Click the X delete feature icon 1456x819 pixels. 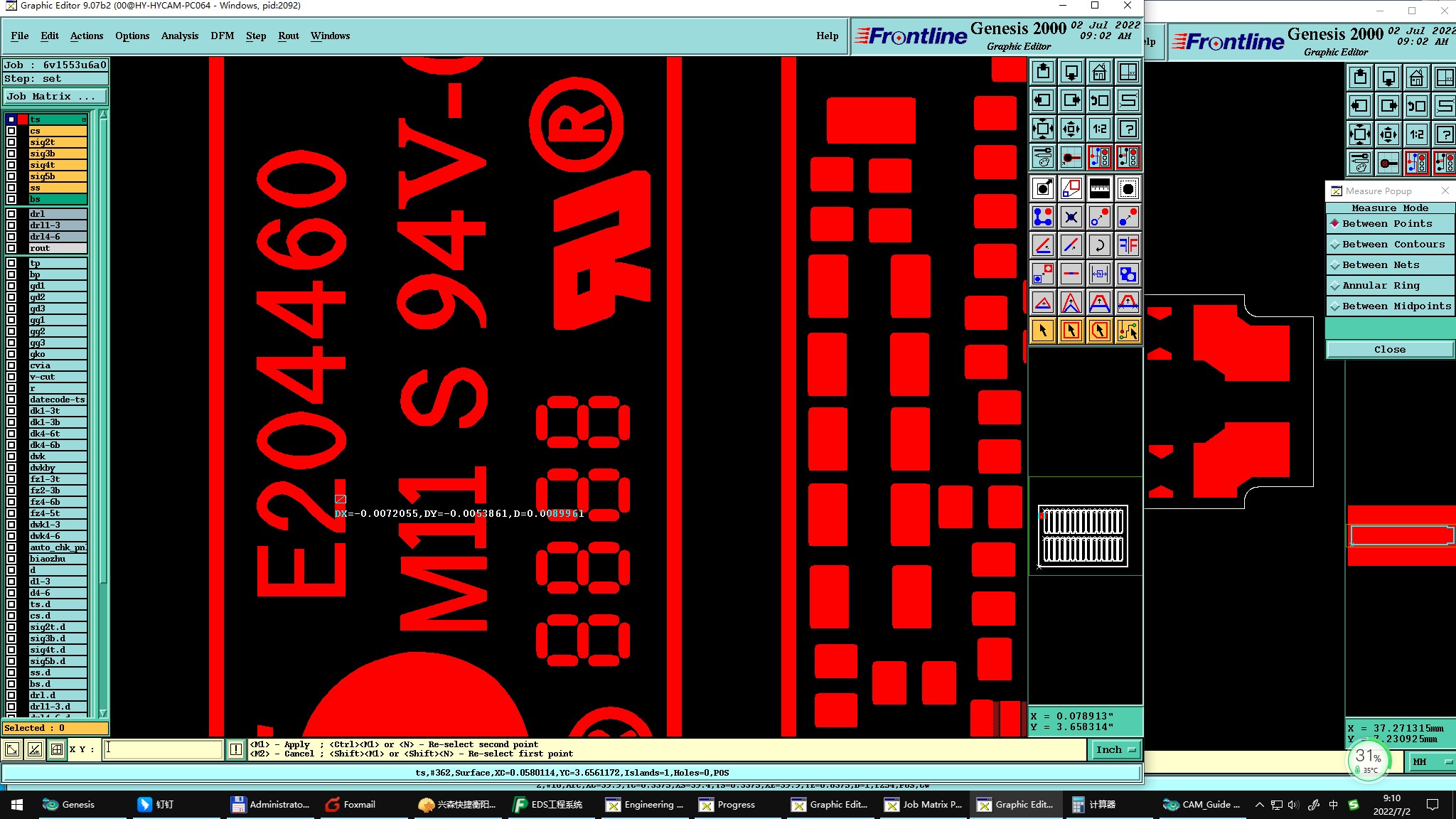click(1071, 217)
